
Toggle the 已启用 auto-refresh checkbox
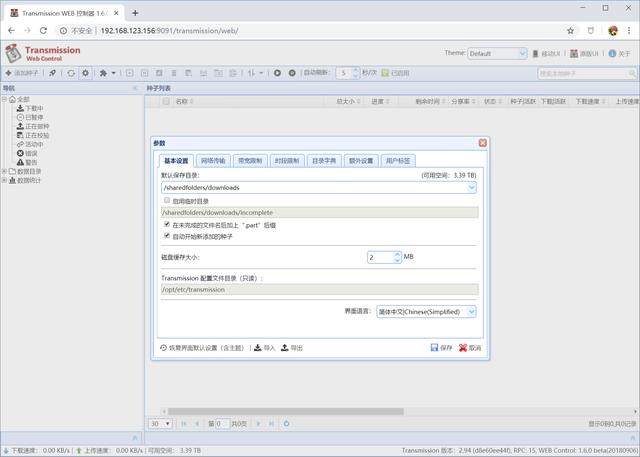click(385, 73)
